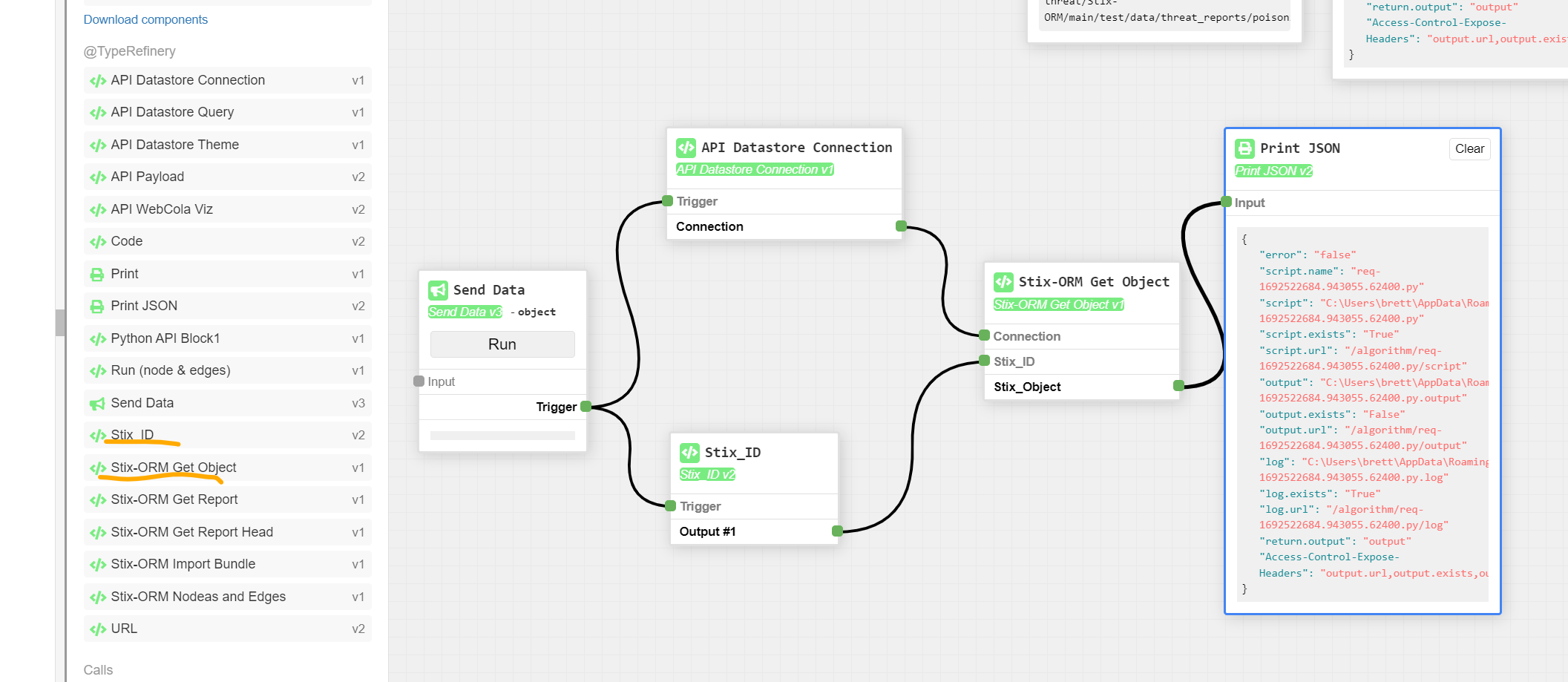The image size is (1568, 682).
Task: Click the code icon on the Stix_ID node
Action: point(690,452)
